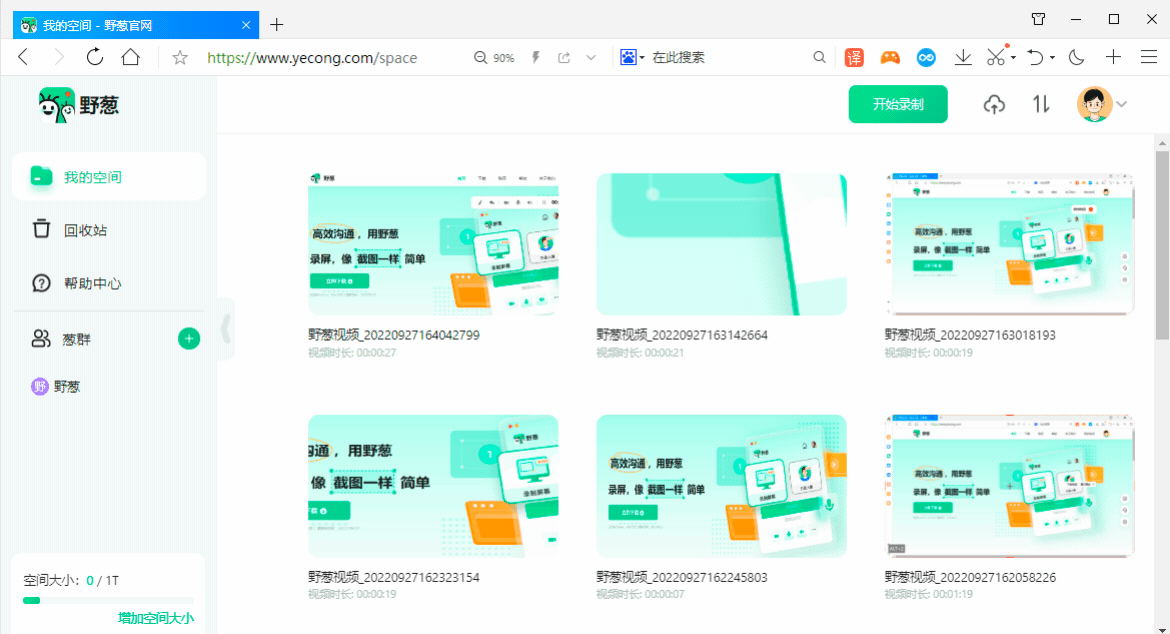Click title 野葱视频_20220927162245803

click(x=682, y=577)
